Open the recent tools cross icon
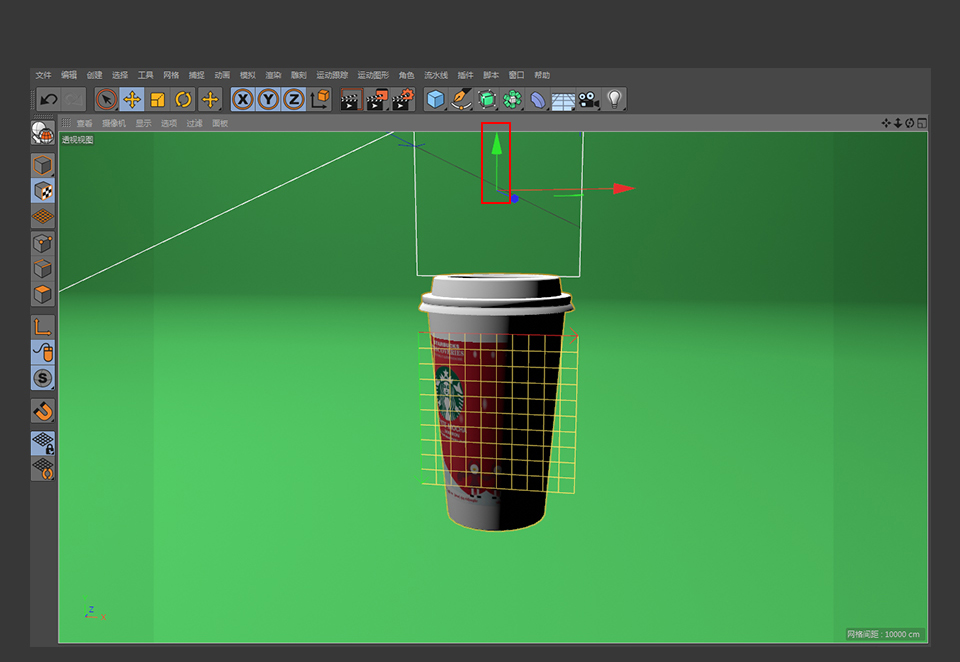Image resolution: width=960 pixels, height=662 pixels. [x=210, y=99]
